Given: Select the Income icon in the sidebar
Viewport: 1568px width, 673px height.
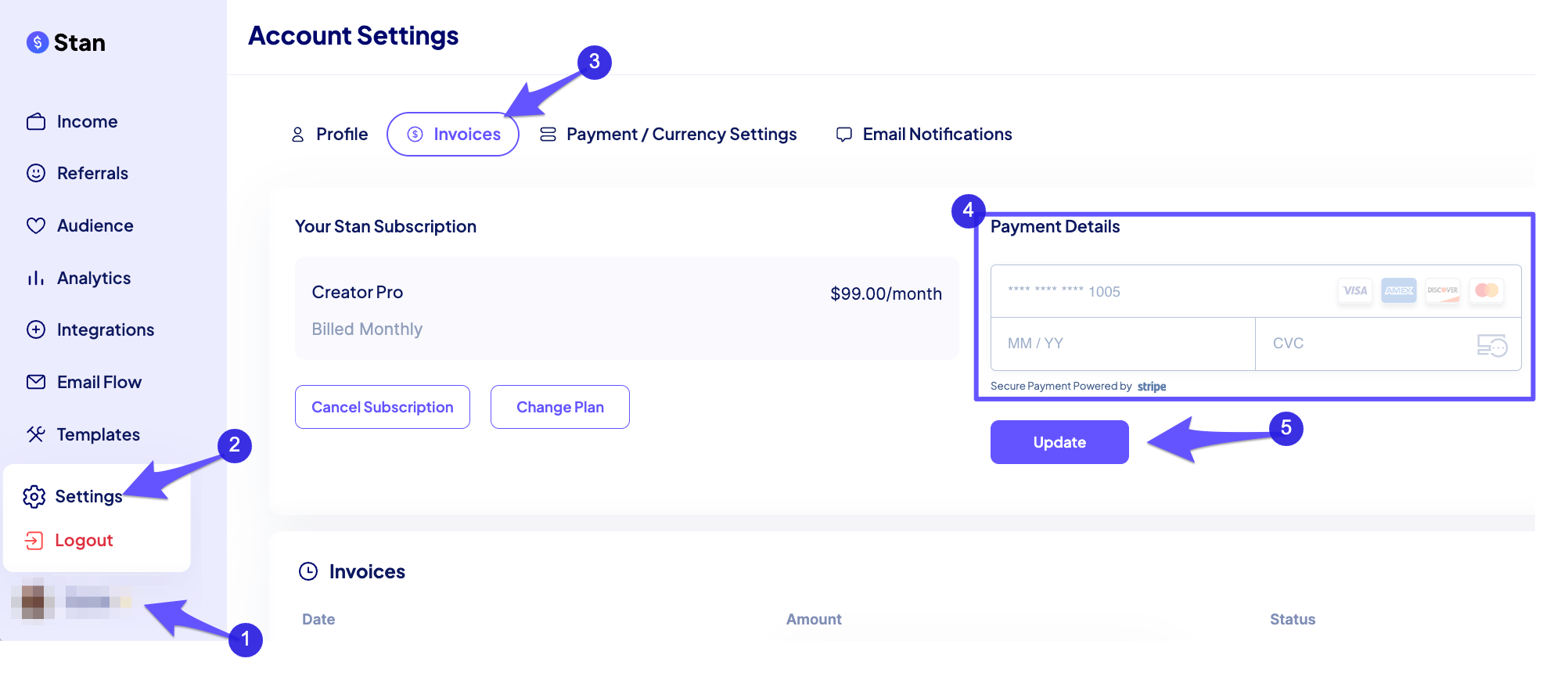Looking at the screenshot, I should [37, 121].
